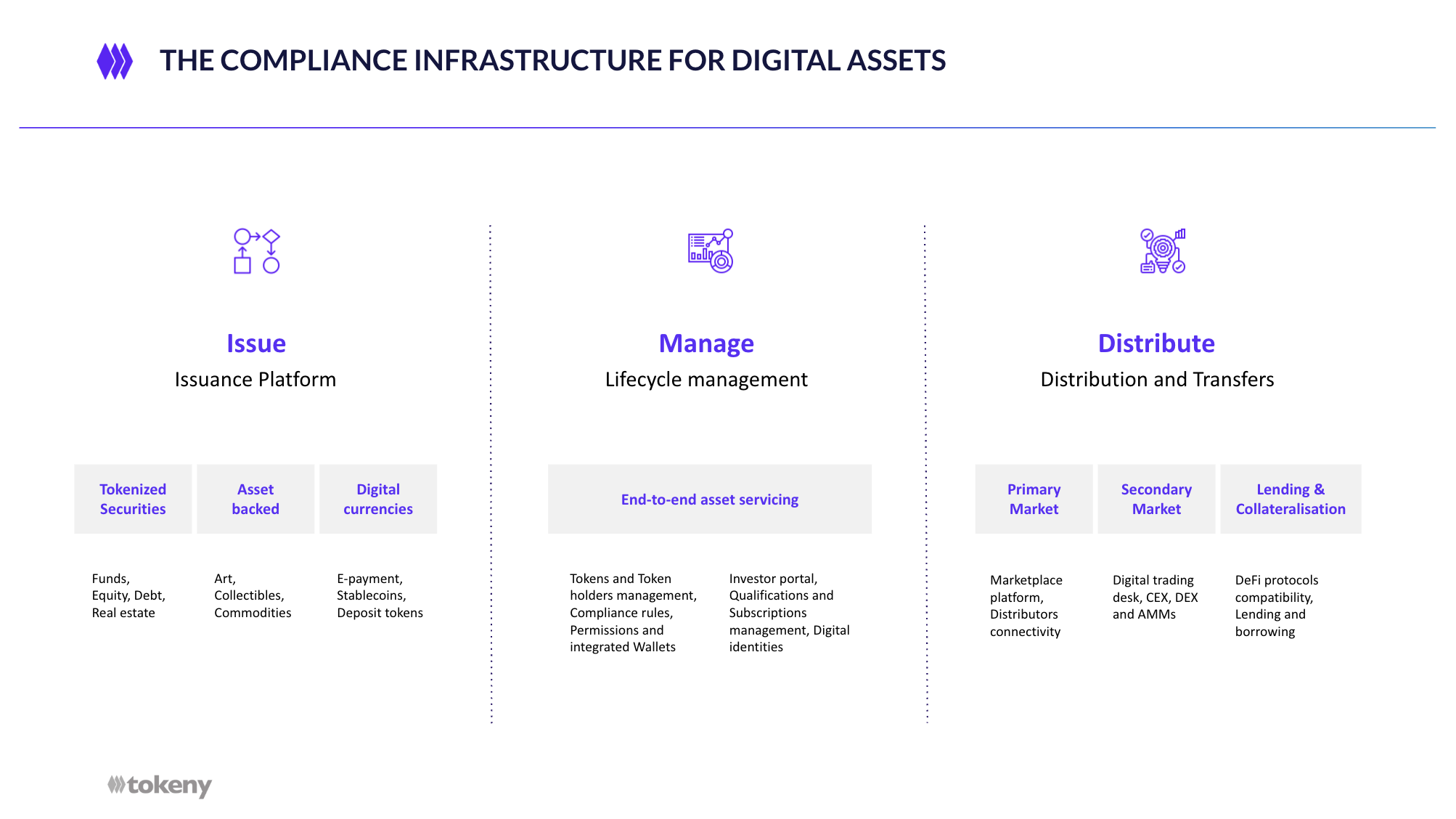
Task: Click the Issue heading
Action: (x=256, y=343)
